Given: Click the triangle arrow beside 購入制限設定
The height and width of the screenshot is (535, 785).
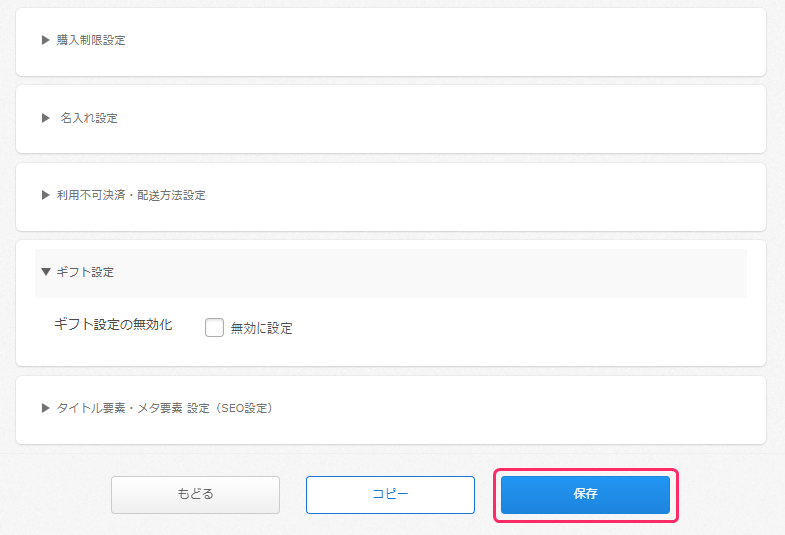Looking at the screenshot, I should tap(45, 40).
